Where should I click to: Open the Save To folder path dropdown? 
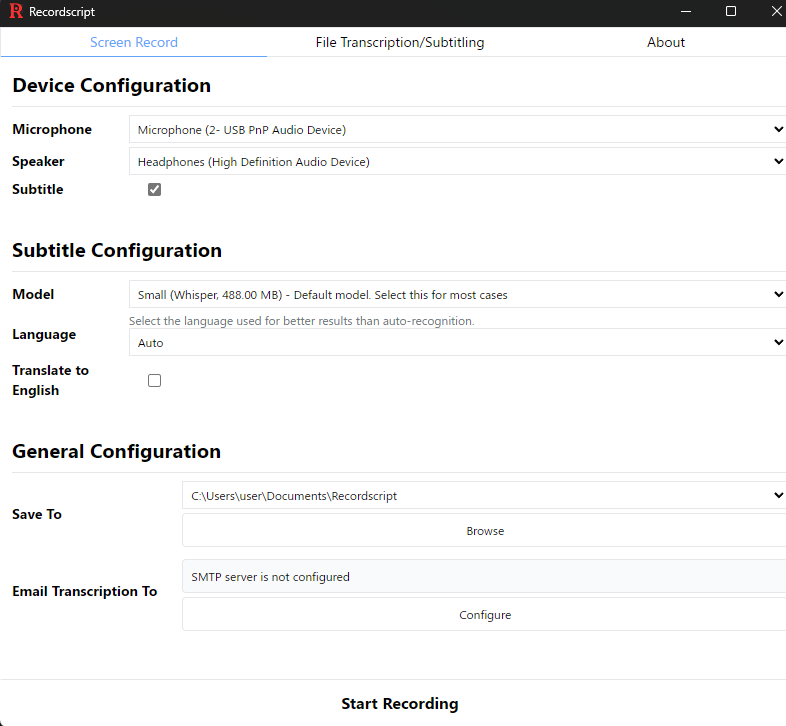coord(484,495)
